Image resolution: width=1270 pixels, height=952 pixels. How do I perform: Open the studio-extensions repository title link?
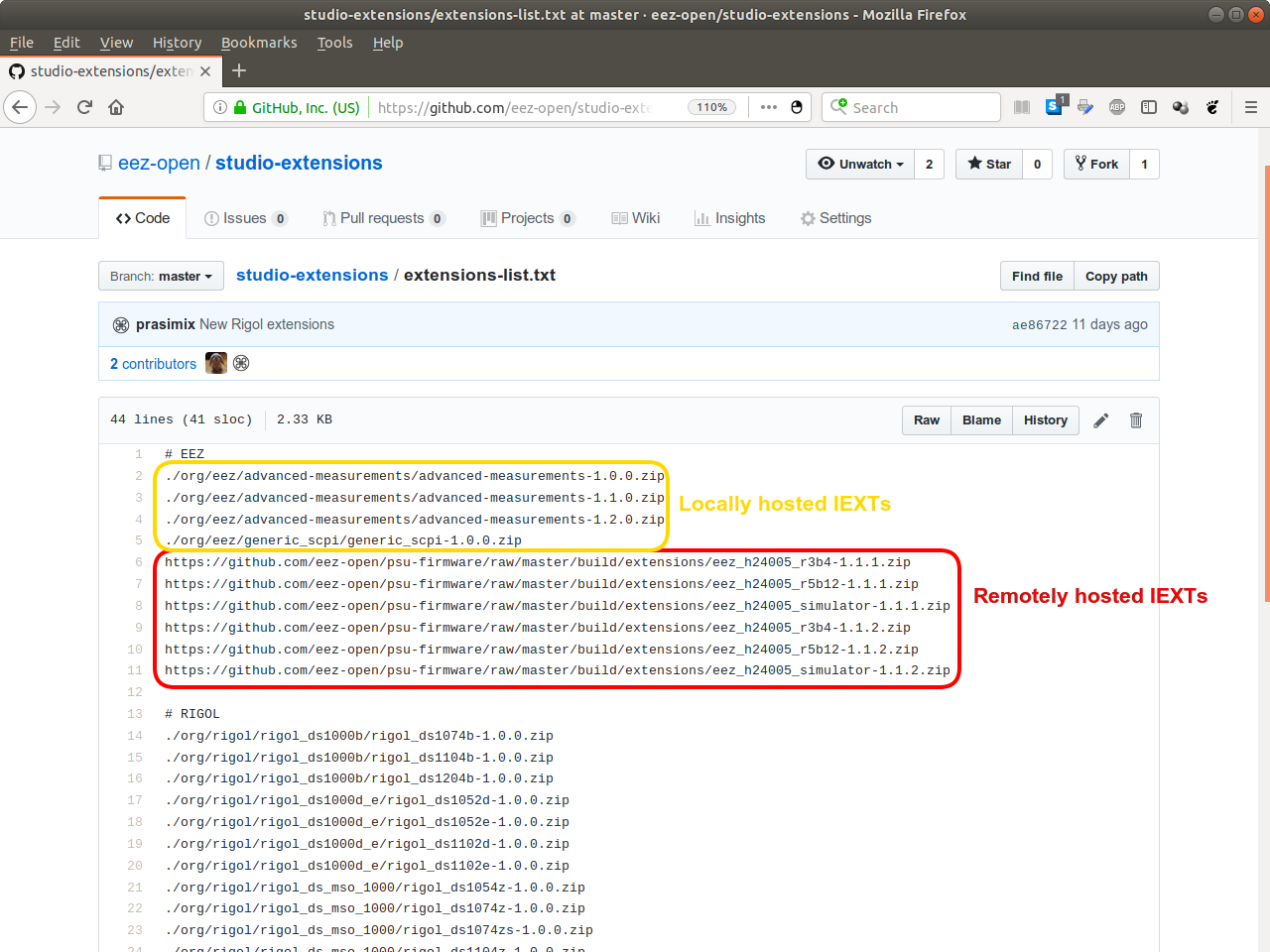point(299,163)
